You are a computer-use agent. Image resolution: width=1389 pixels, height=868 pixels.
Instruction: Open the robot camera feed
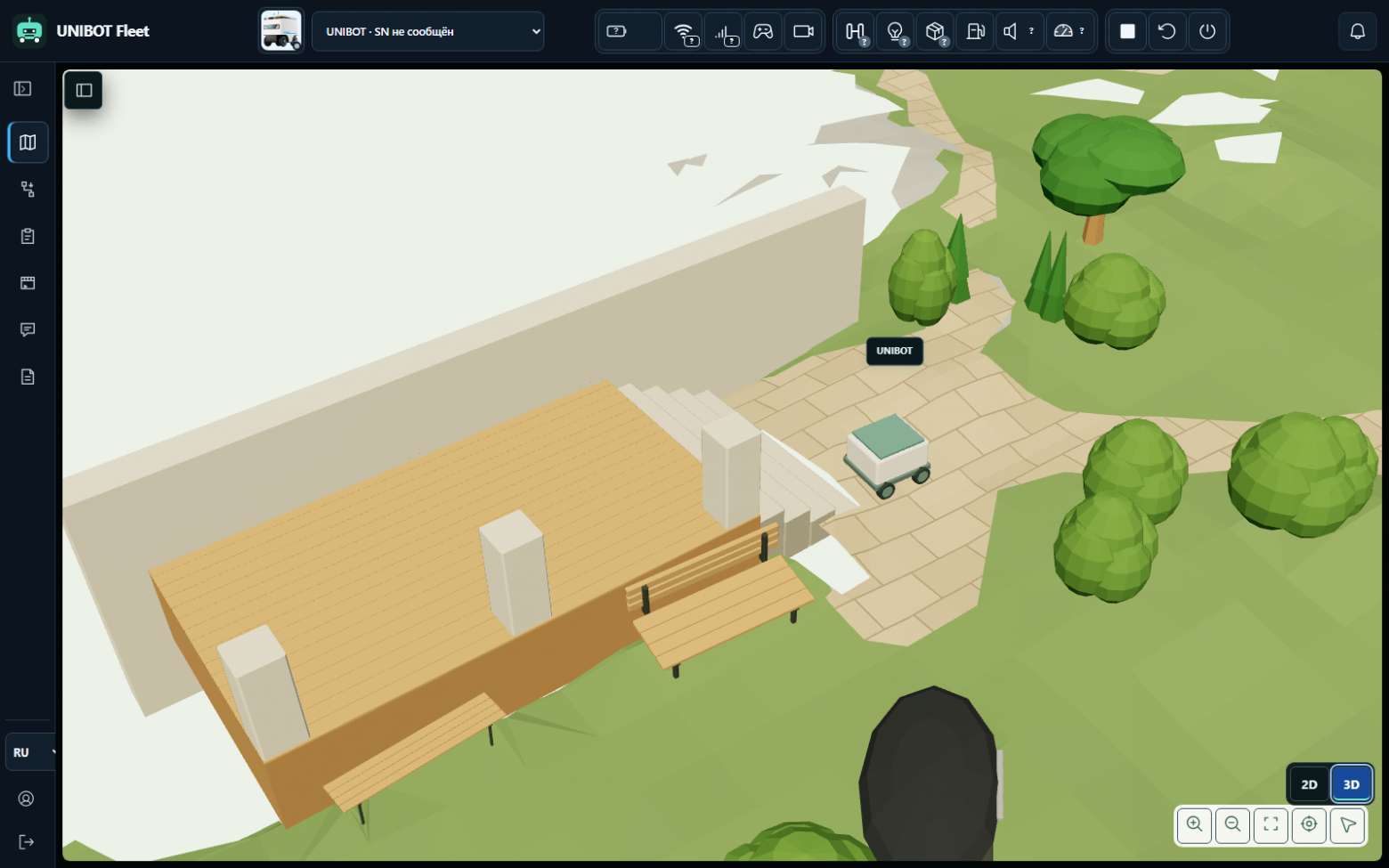(x=803, y=32)
